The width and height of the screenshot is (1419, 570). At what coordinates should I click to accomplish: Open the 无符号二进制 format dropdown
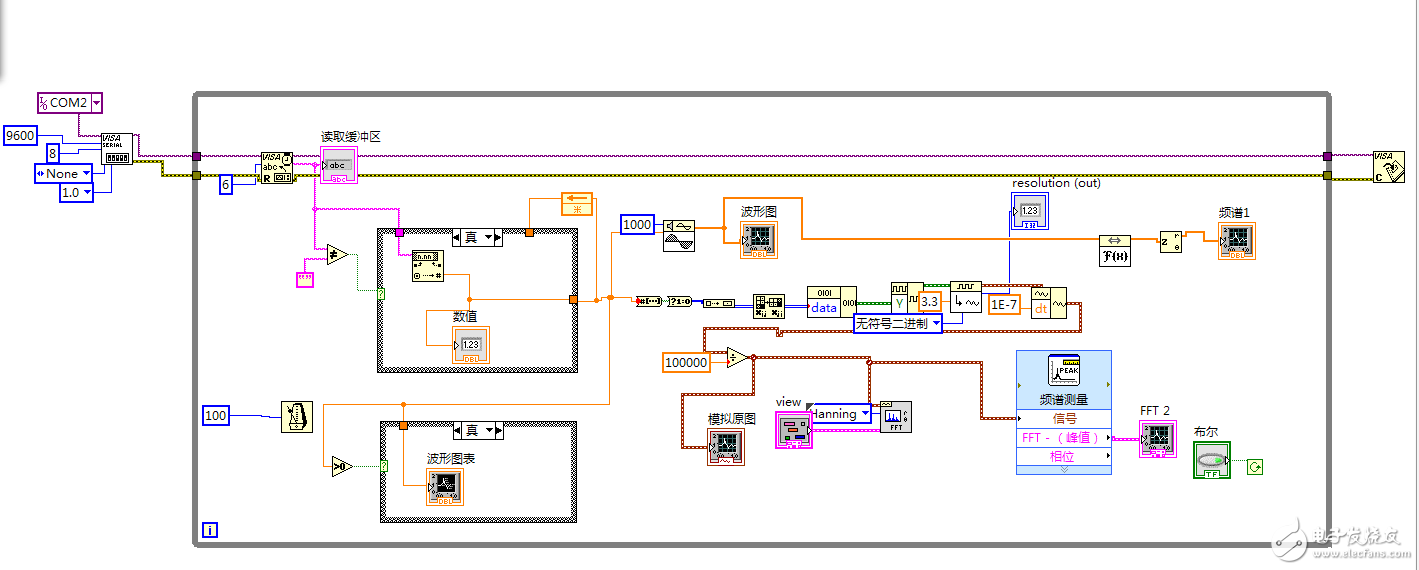point(898,323)
